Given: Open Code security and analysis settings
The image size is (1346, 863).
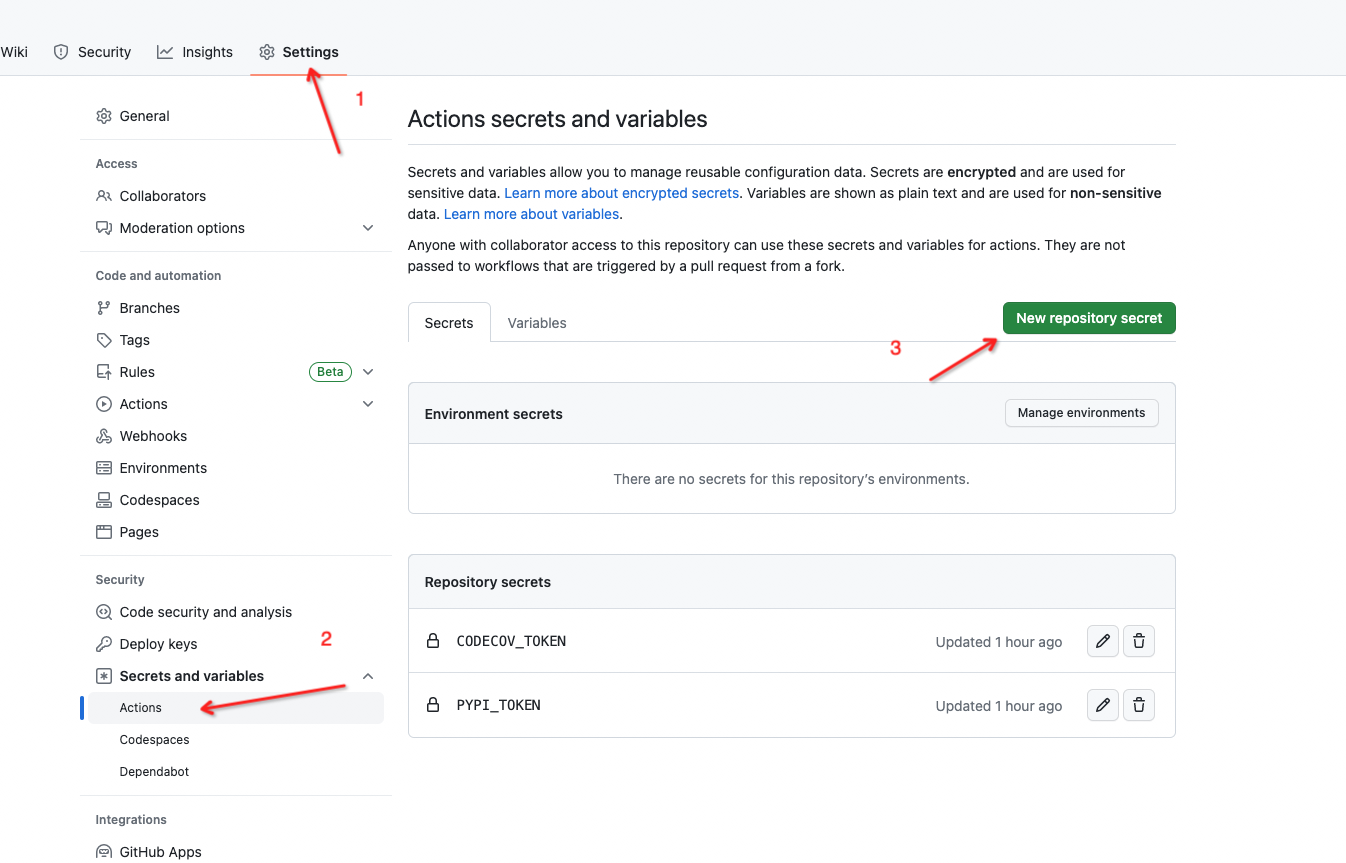Looking at the screenshot, I should pyautogui.click(x=205, y=612).
